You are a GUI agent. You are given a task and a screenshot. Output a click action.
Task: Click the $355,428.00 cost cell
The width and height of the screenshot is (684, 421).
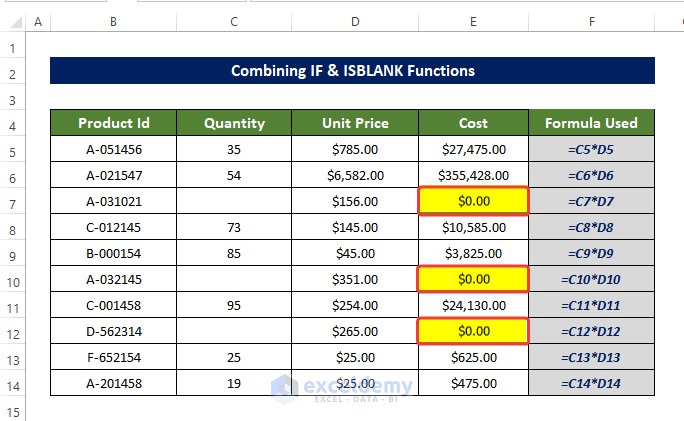[473, 175]
